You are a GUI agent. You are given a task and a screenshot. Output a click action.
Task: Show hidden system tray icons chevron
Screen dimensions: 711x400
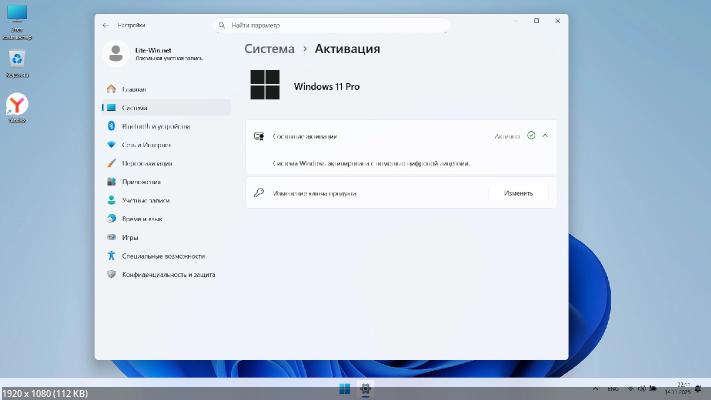(596, 388)
